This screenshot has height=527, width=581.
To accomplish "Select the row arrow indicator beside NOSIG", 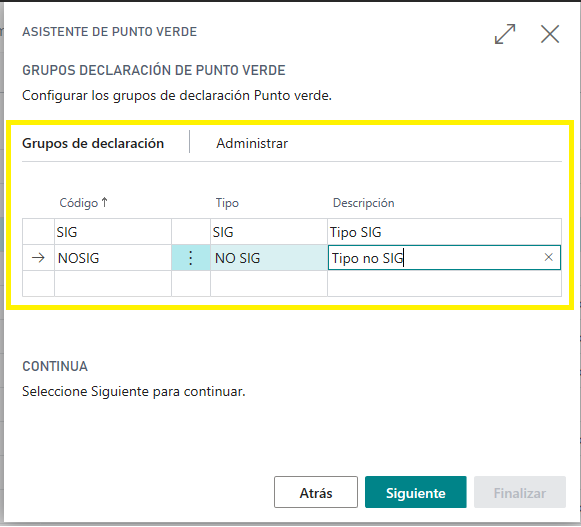I will click(38, 258).
